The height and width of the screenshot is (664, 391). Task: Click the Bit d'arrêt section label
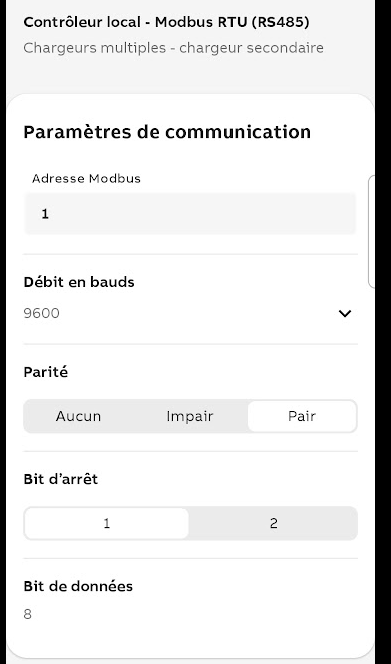pyautogui.click(x=61, y=479)
